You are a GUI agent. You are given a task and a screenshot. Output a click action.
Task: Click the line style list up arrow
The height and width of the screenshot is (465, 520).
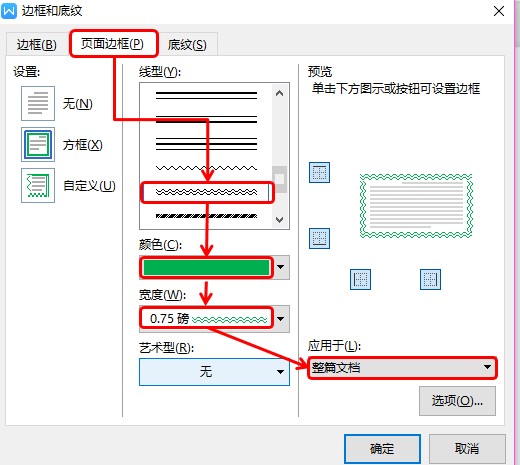[280, 93]
